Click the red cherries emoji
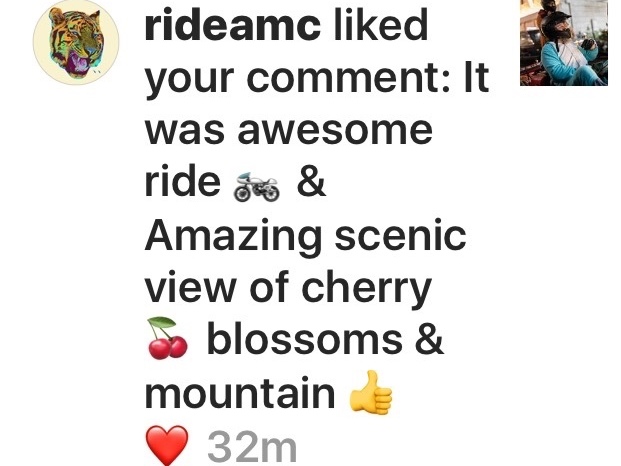Image resolution: width=621 pixels, height=466 pixels. 167,338
